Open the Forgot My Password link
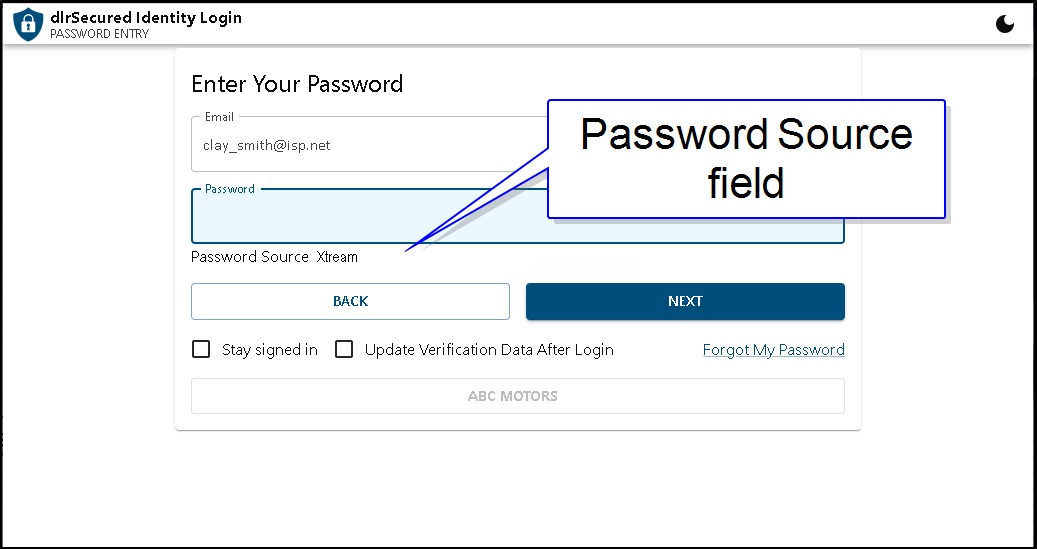This screenshot has height=549, width=1037. 773,350
